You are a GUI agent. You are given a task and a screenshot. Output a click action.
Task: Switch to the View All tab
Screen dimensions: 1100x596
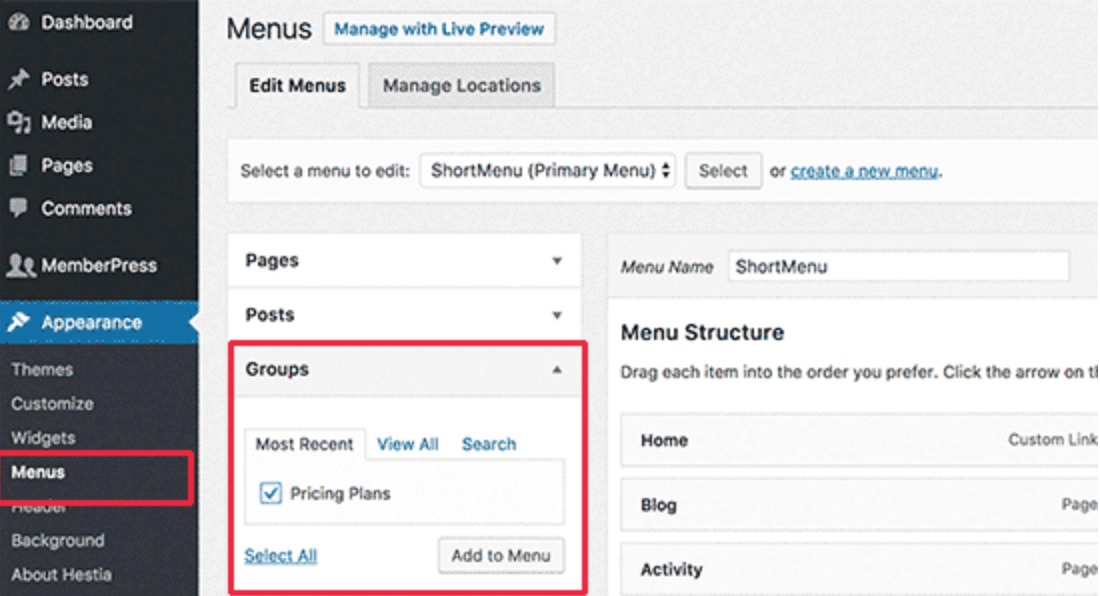point(408,444)
